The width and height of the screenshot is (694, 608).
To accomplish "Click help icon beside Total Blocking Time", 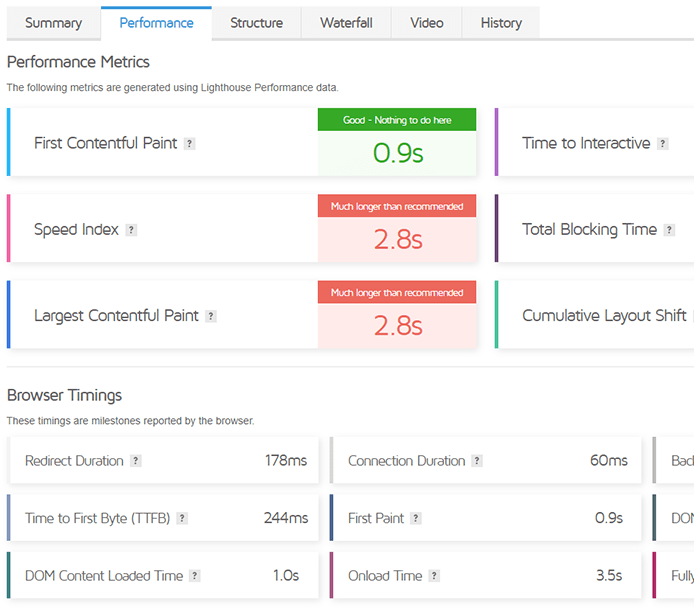I will pos(669,230).
